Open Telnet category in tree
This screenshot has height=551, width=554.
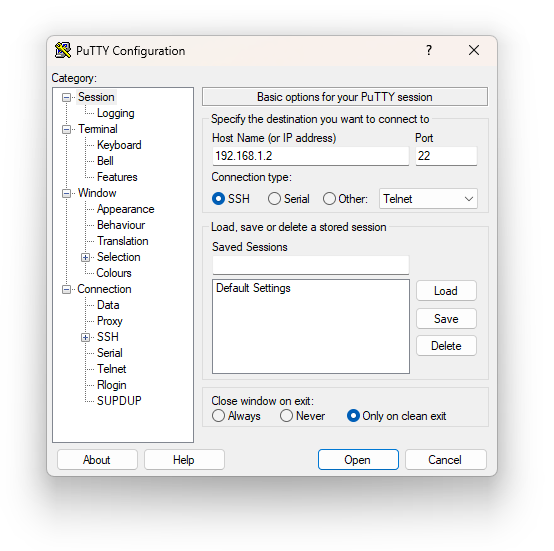[x=112, y=369]
